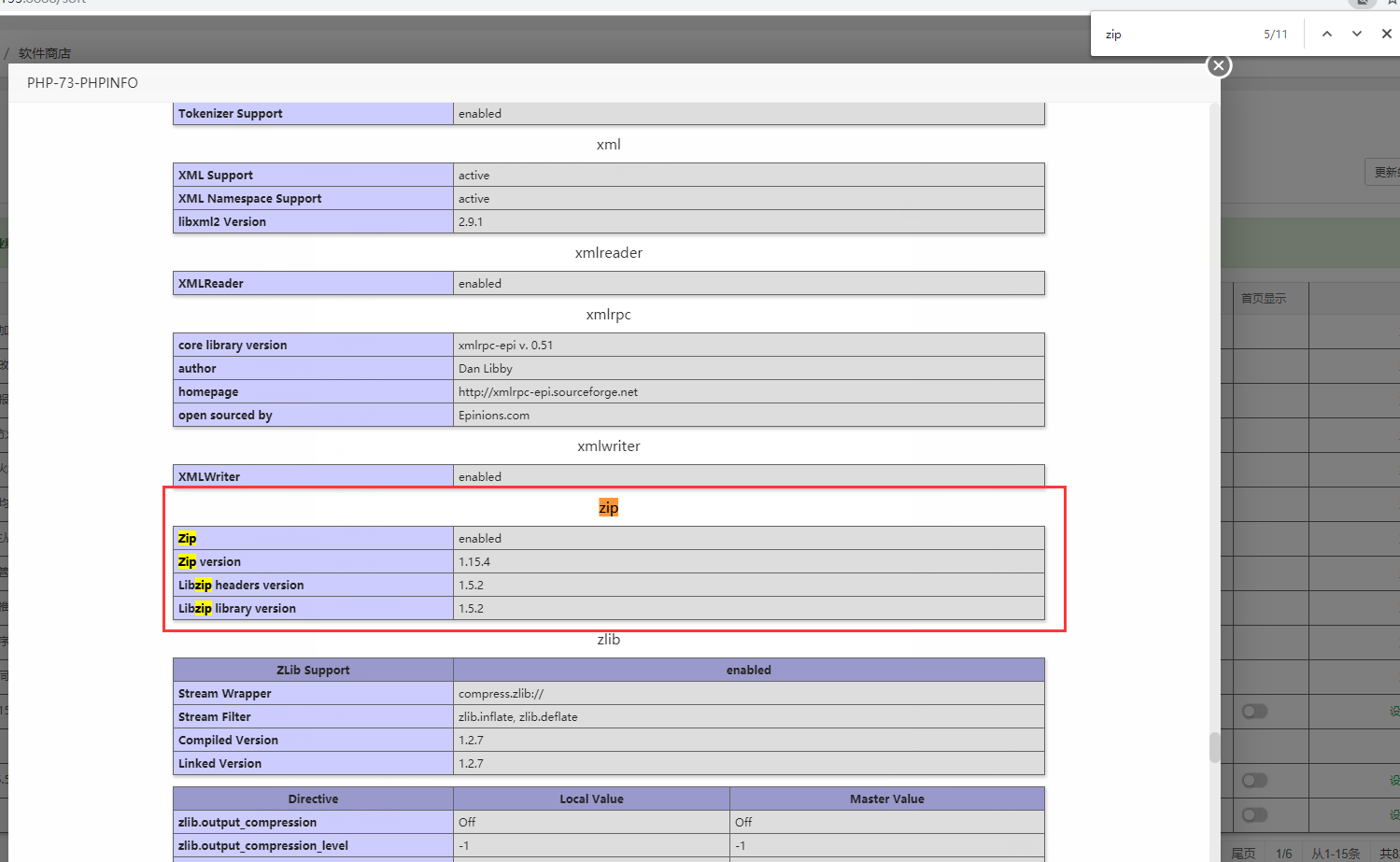Select the 'XMLReader' row label
This screenshot has height=862, width=1400.
tap(211, 284)
